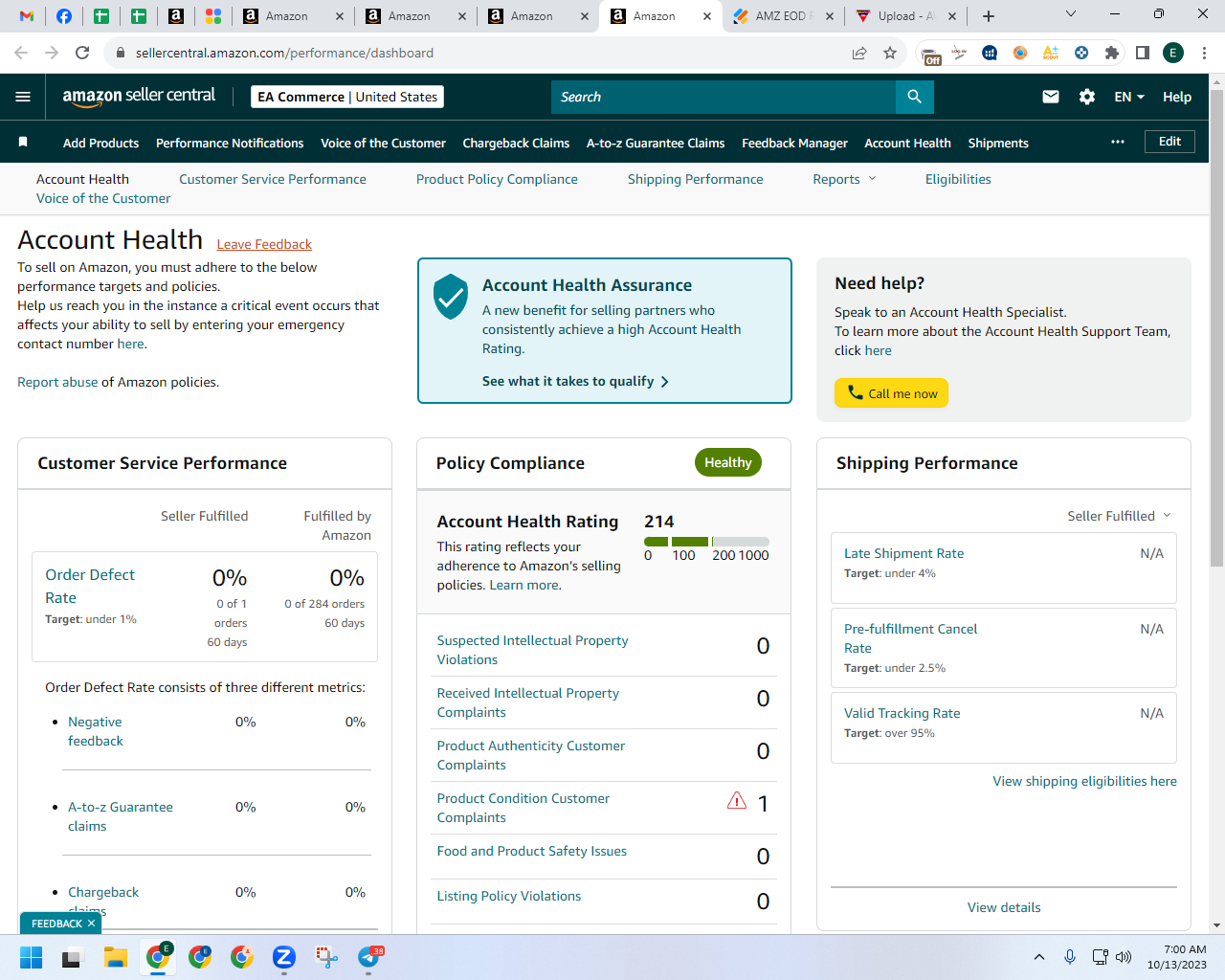
Task: Open a new browser tab
Action: pyautogui.click(x=989, y=16)
